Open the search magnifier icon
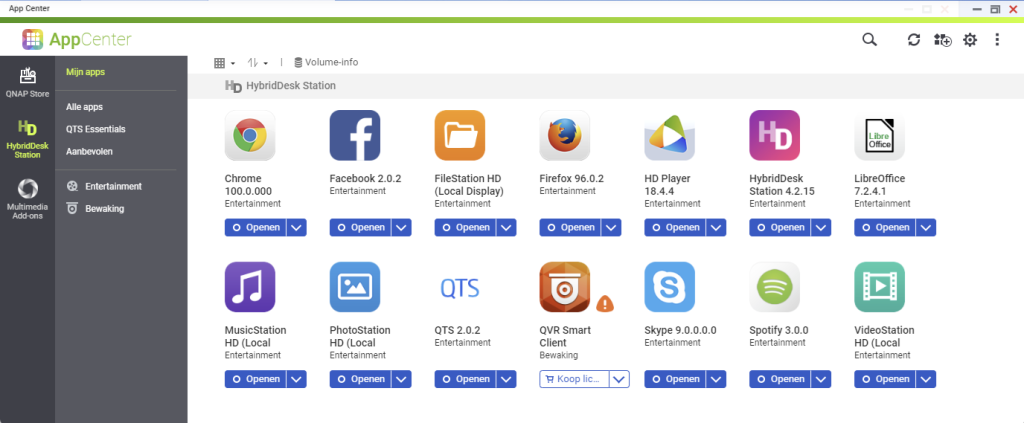Viewport: 1024px width, 423px height. (x=869, y=40)
